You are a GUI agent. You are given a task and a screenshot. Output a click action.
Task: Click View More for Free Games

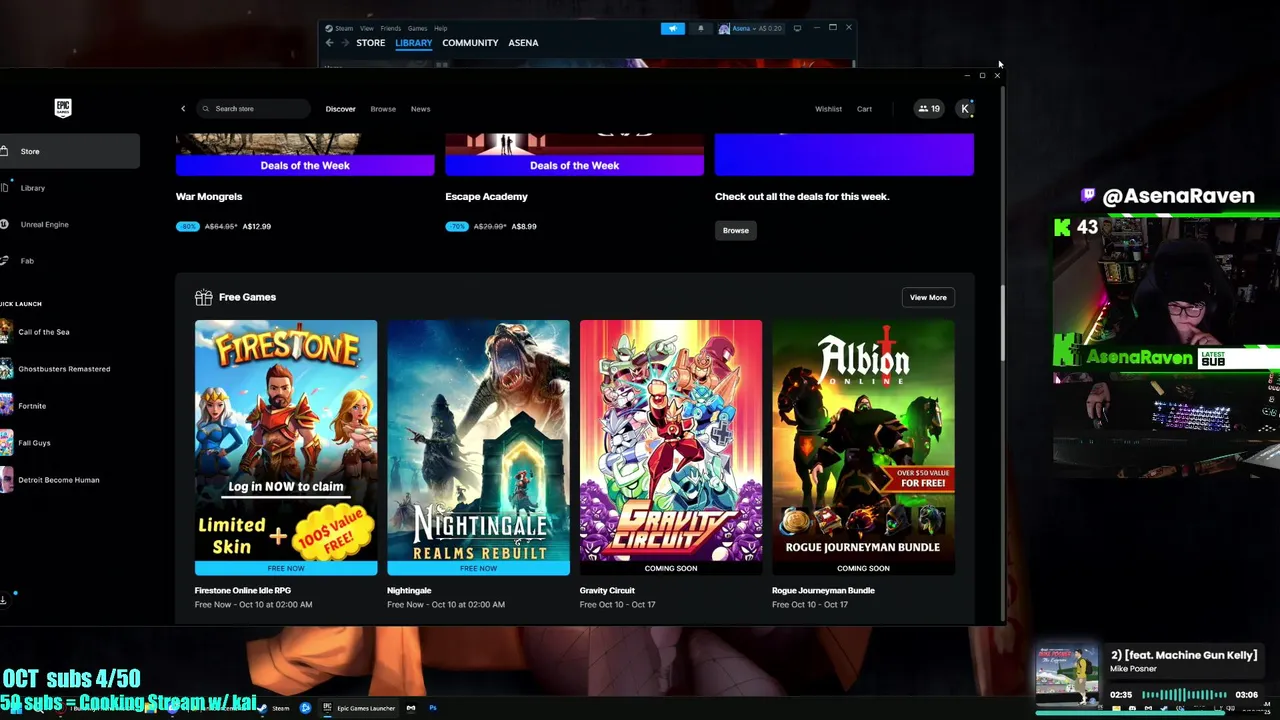pos(928,297)
